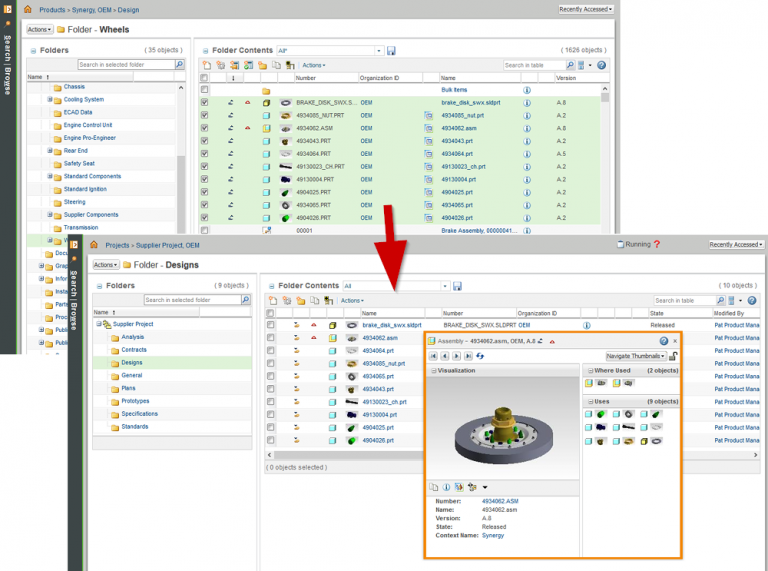Tick the select-all checkbox in Designs table header

pos(271,313)
